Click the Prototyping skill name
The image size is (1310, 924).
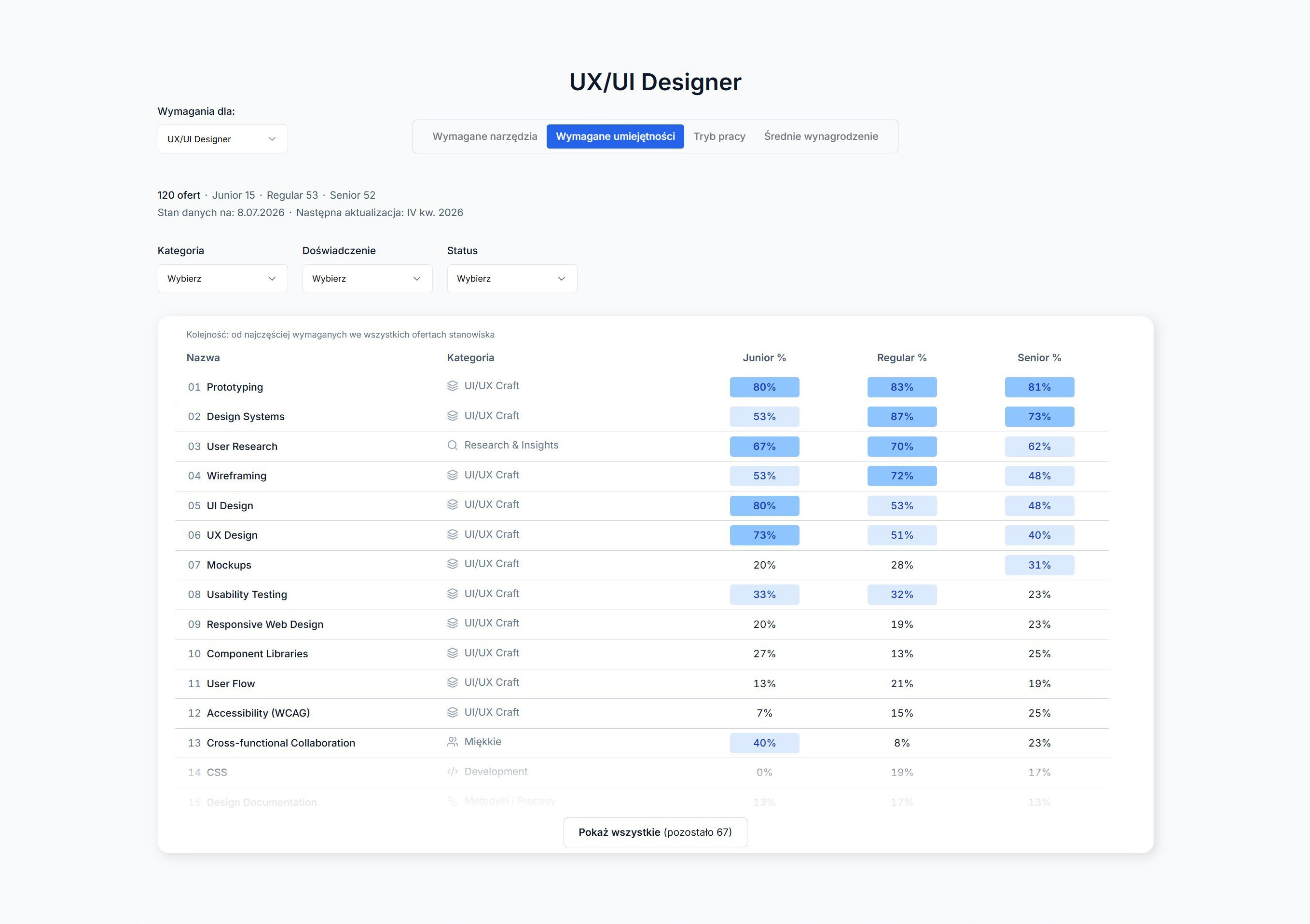point(234,387)
